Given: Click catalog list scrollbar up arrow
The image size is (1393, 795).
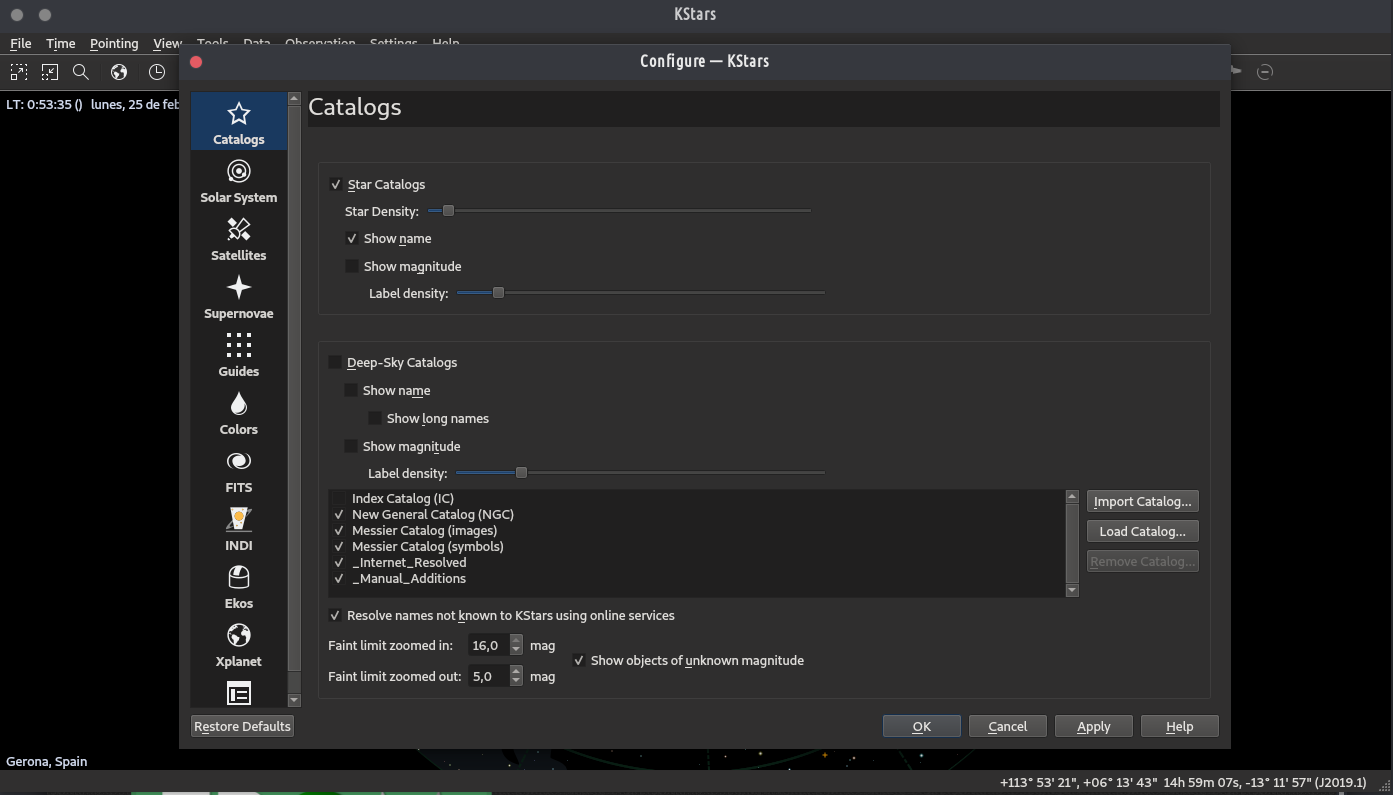Looking at the screenshot, I should click(1072, 497).
